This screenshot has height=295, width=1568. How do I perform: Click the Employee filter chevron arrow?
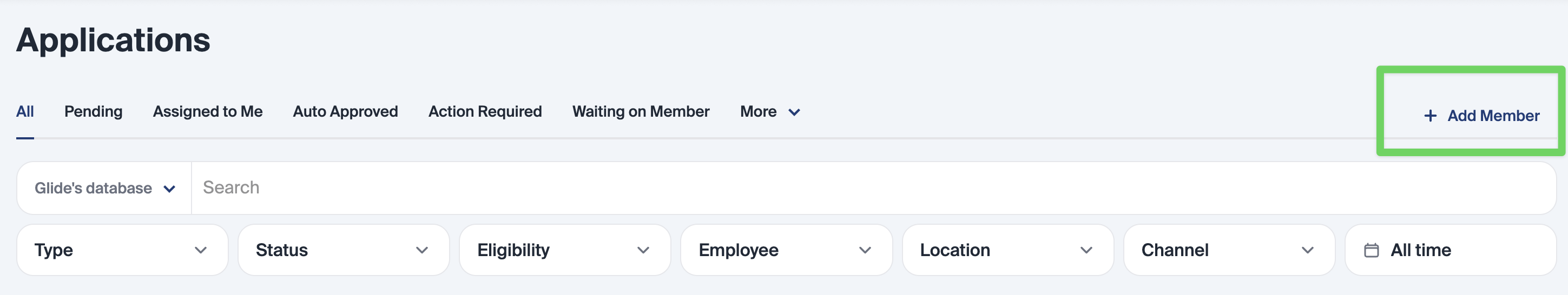click(x=865, y=250)
